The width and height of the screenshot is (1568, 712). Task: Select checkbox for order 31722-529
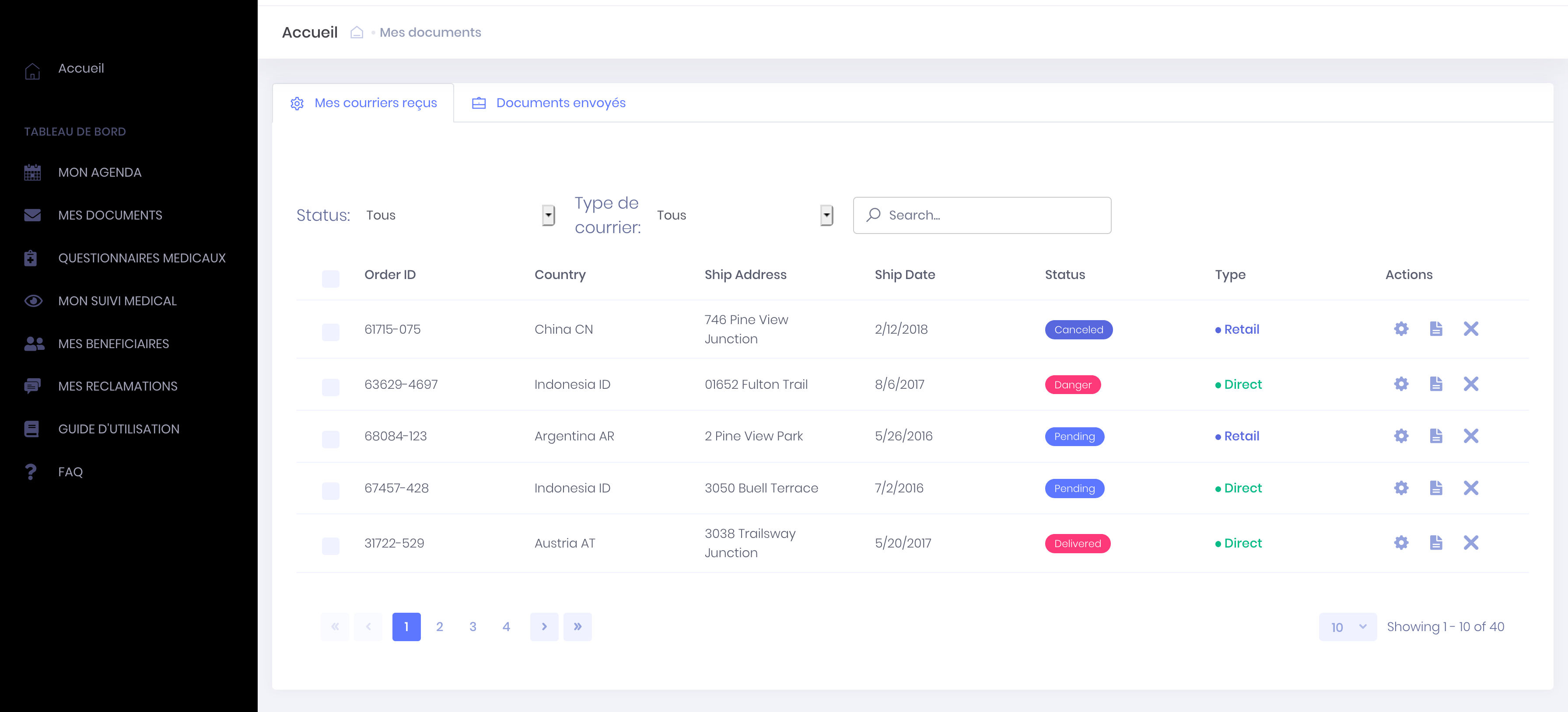[x=330, y=546]
